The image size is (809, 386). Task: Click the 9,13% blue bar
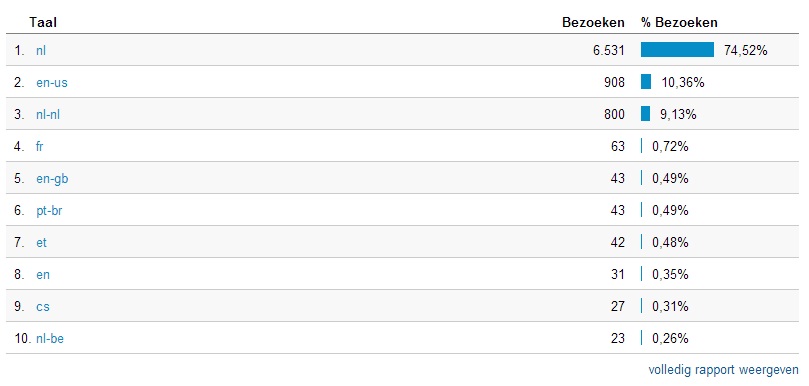click(x=645, y=114)
